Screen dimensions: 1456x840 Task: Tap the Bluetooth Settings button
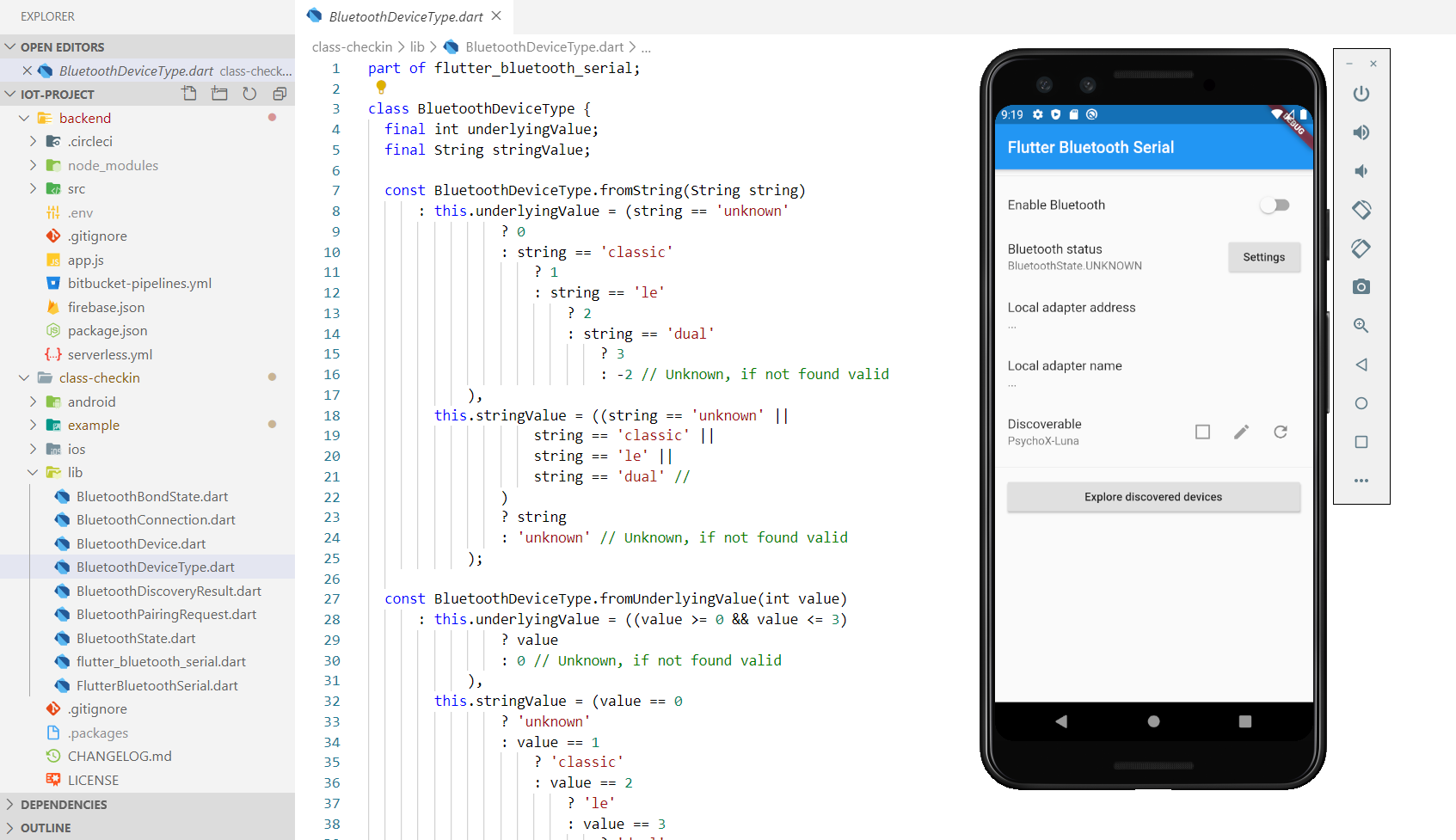1264,257
